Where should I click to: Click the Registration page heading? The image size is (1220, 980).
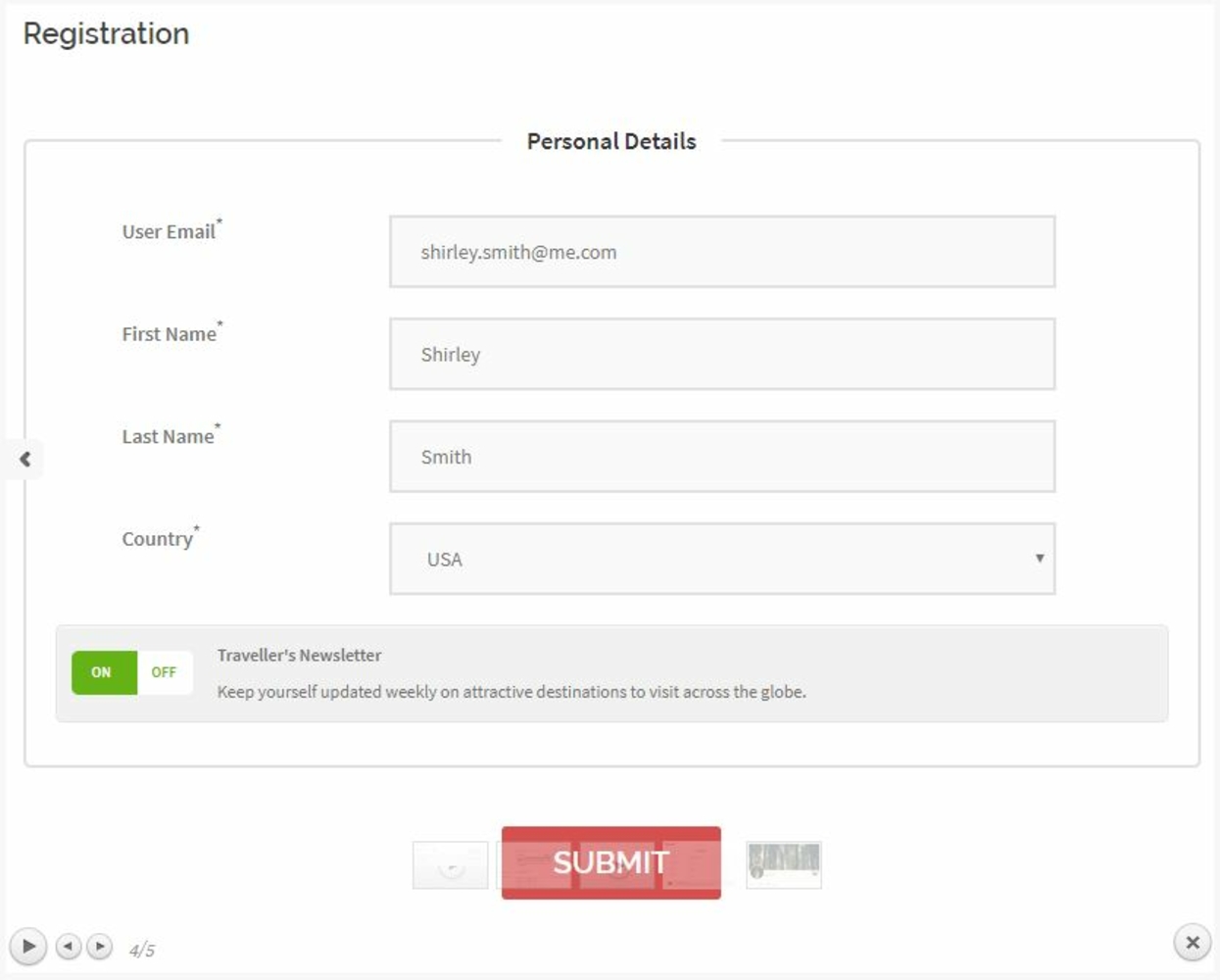tap(106, 33)
